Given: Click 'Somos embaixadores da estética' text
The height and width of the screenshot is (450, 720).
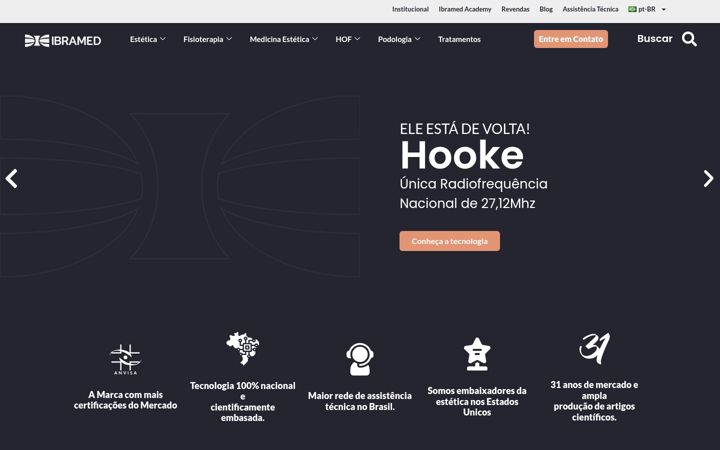Looking at the screenshot, I should coord(477,396).
